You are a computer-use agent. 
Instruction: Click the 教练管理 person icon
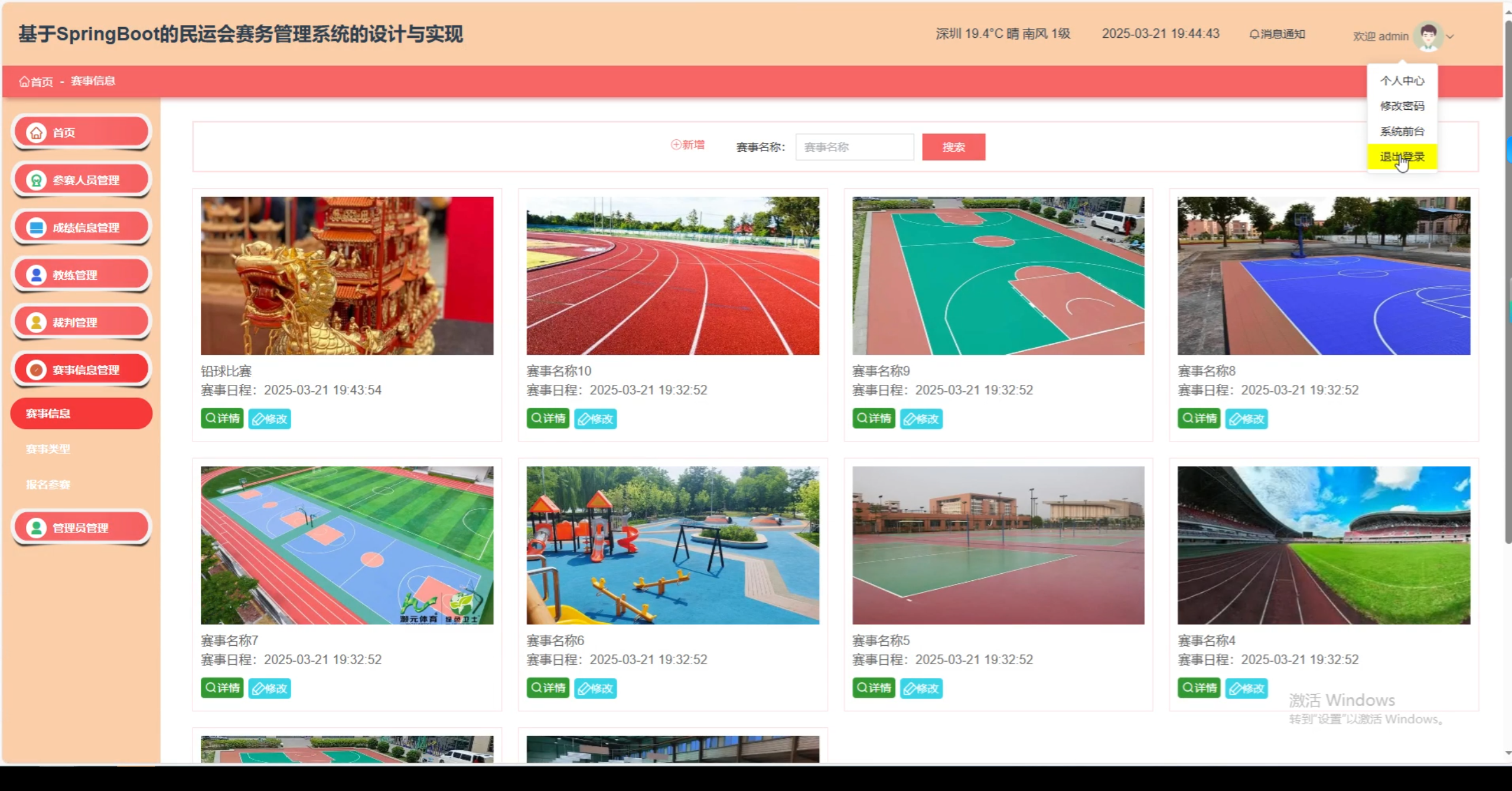click(x=36, y=275)
